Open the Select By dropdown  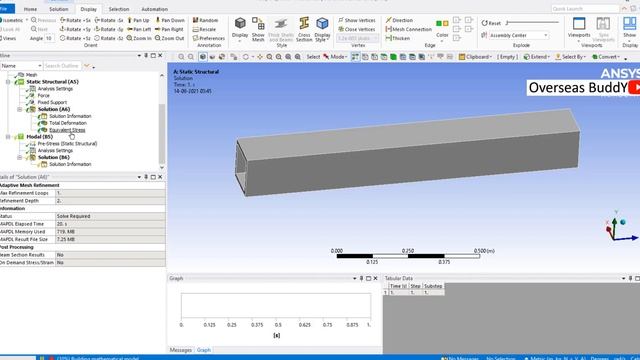coord(570,57)
